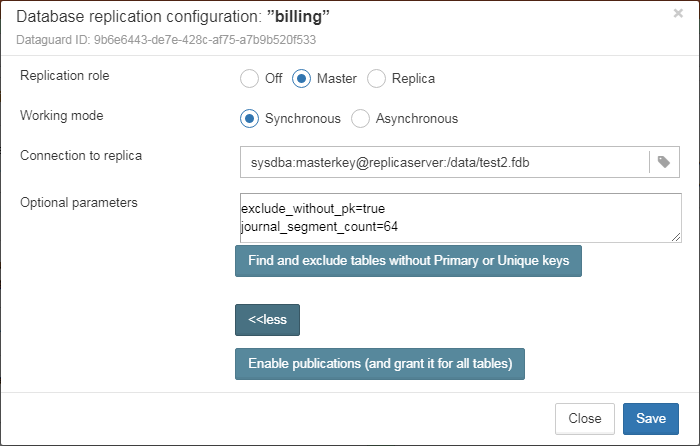Choose Asynchronous working mode
Image resolution: width=700 pixels, height=446 pixels.
(360, 119)
